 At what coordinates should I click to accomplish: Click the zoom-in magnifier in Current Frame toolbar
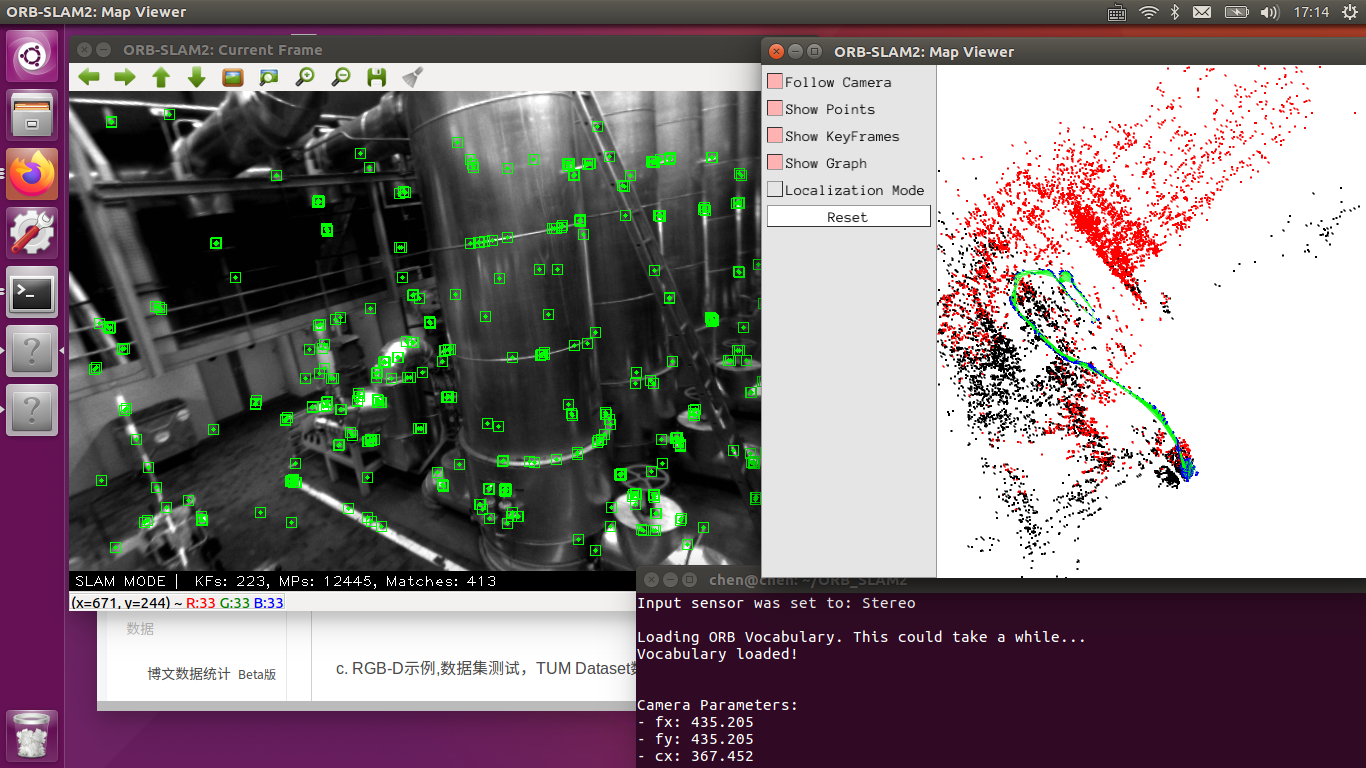tap(305, 76)
